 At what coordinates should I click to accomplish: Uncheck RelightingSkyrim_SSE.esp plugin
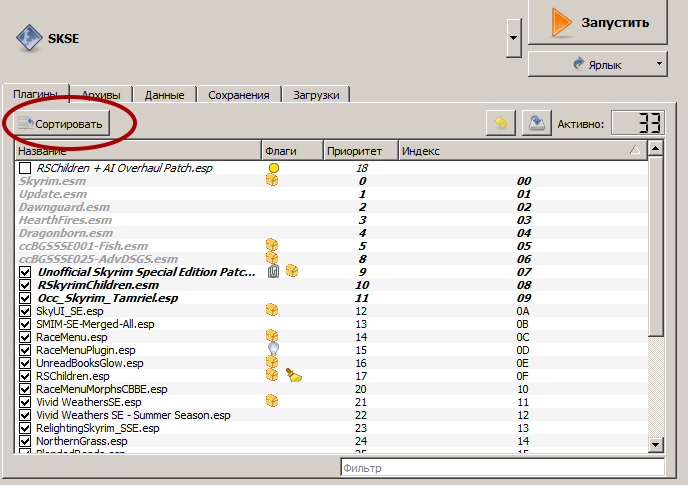click(25, 428)
